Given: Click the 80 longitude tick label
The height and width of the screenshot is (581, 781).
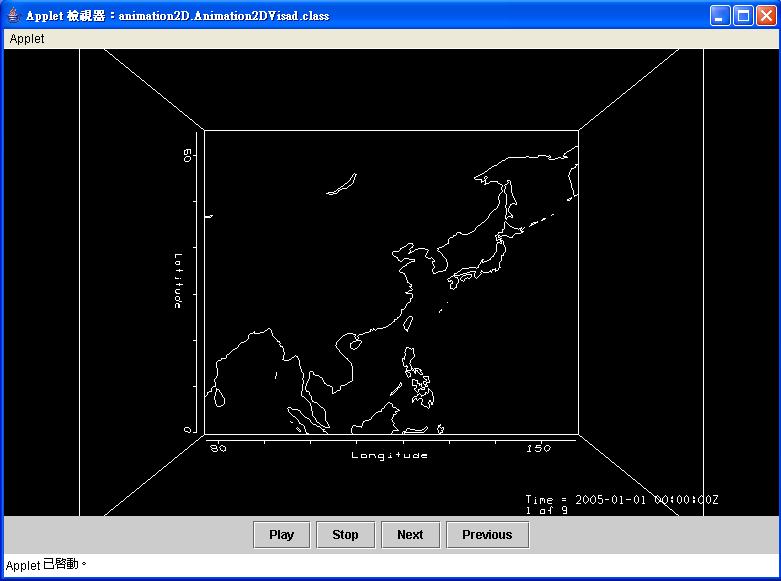Looking at the screenshot, I should coord(217,449).
